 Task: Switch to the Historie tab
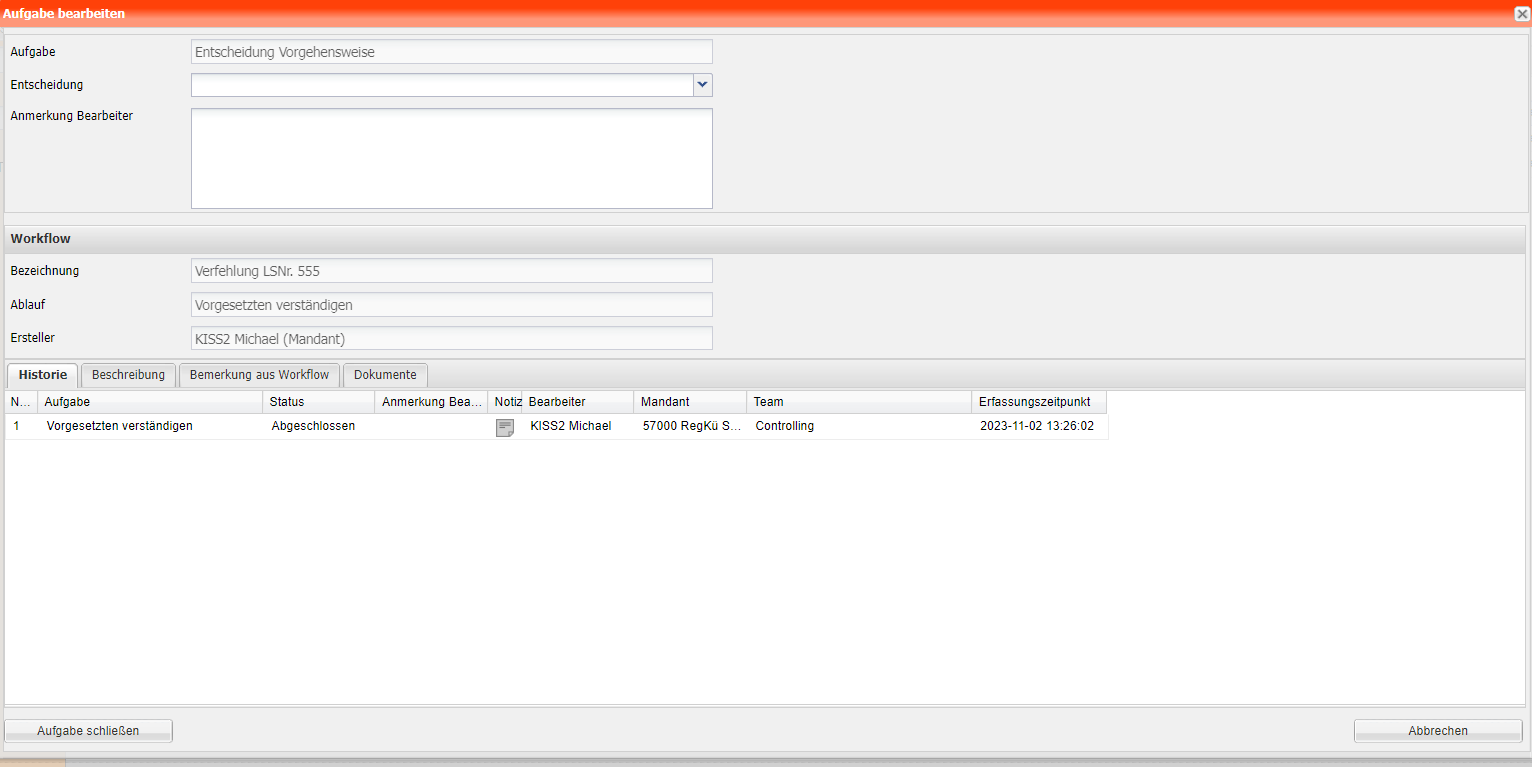pos(42,375)
